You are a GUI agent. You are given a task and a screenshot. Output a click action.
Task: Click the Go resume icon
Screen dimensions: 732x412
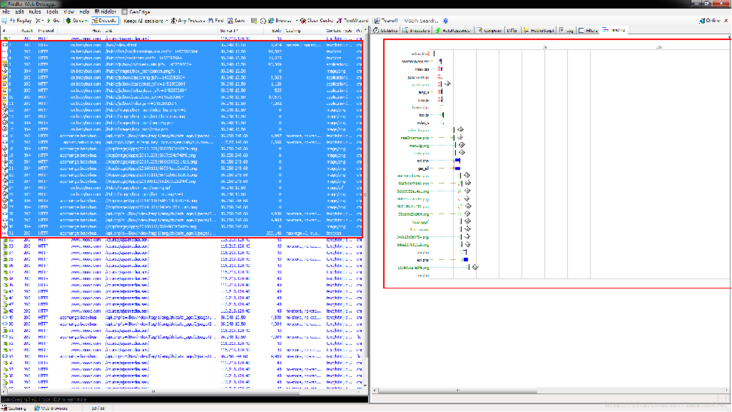click(x=53, y=20)
